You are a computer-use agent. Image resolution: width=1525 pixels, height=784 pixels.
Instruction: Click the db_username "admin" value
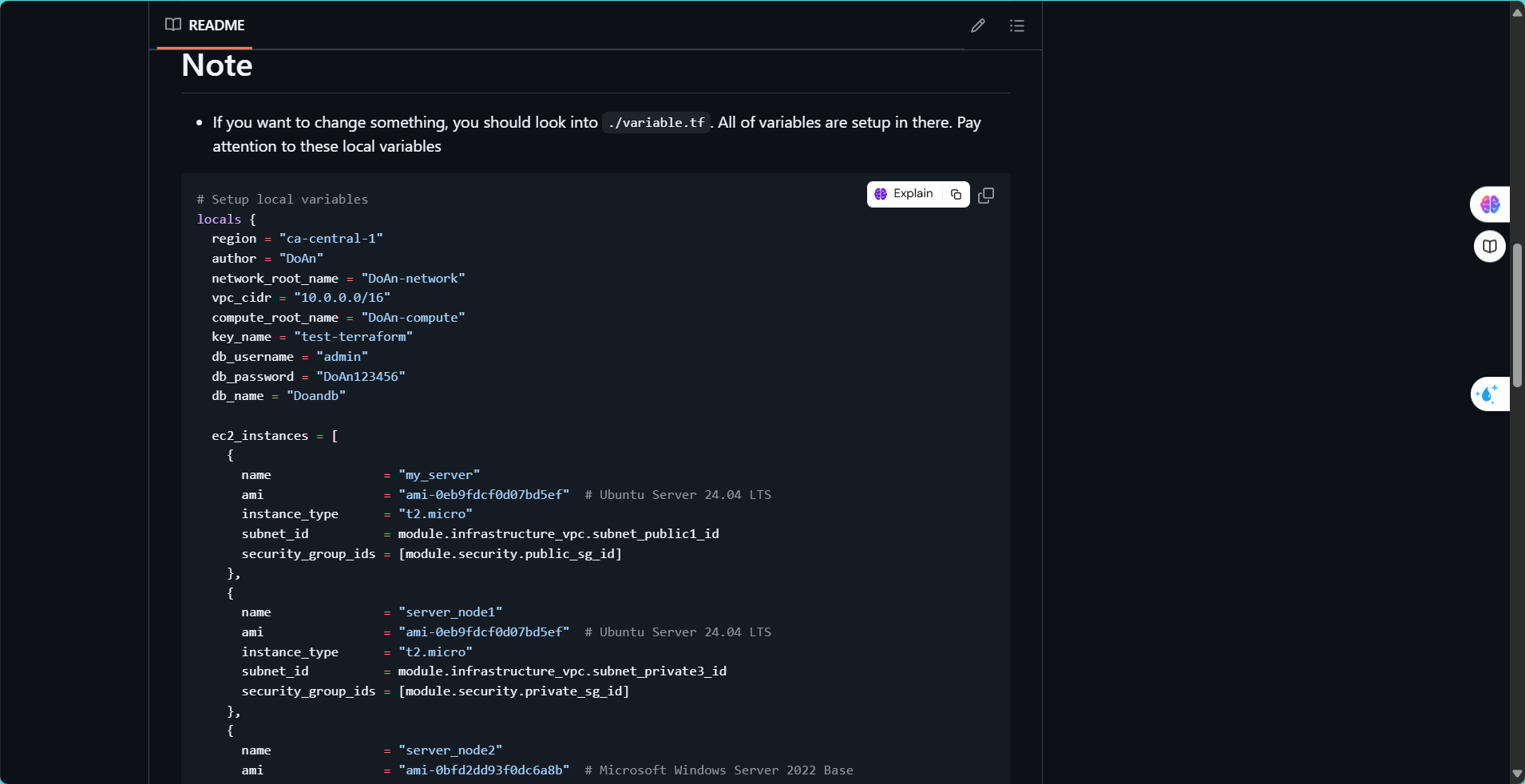click(x=343, y=356)
